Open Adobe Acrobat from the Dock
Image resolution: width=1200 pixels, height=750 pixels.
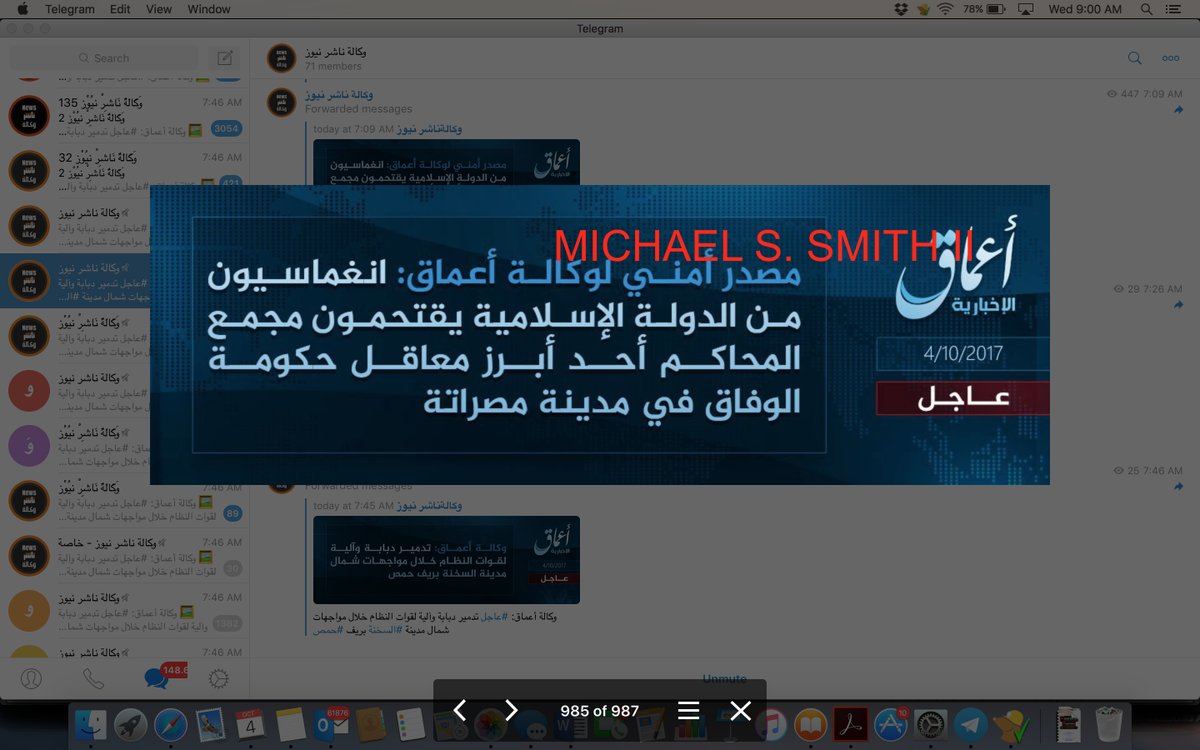pos(851,725)
